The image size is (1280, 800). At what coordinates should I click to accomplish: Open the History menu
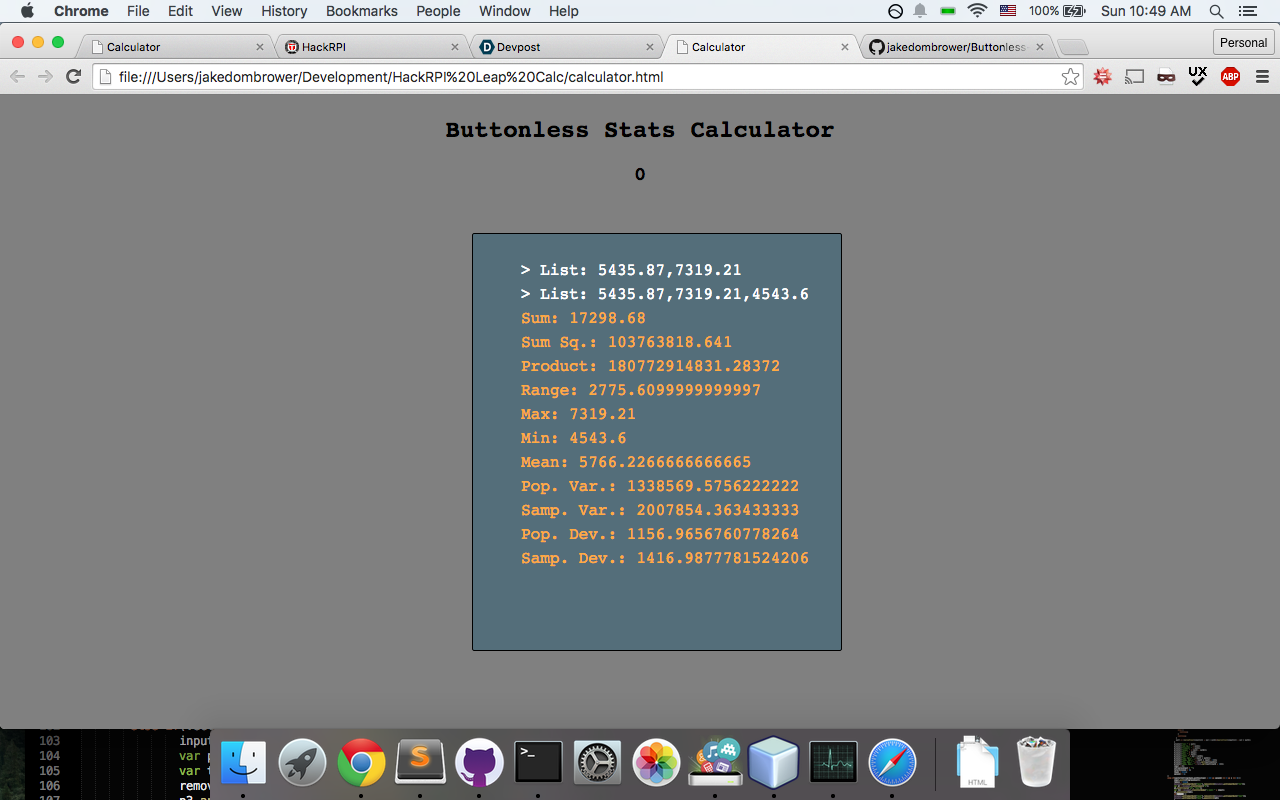point(284,11)
